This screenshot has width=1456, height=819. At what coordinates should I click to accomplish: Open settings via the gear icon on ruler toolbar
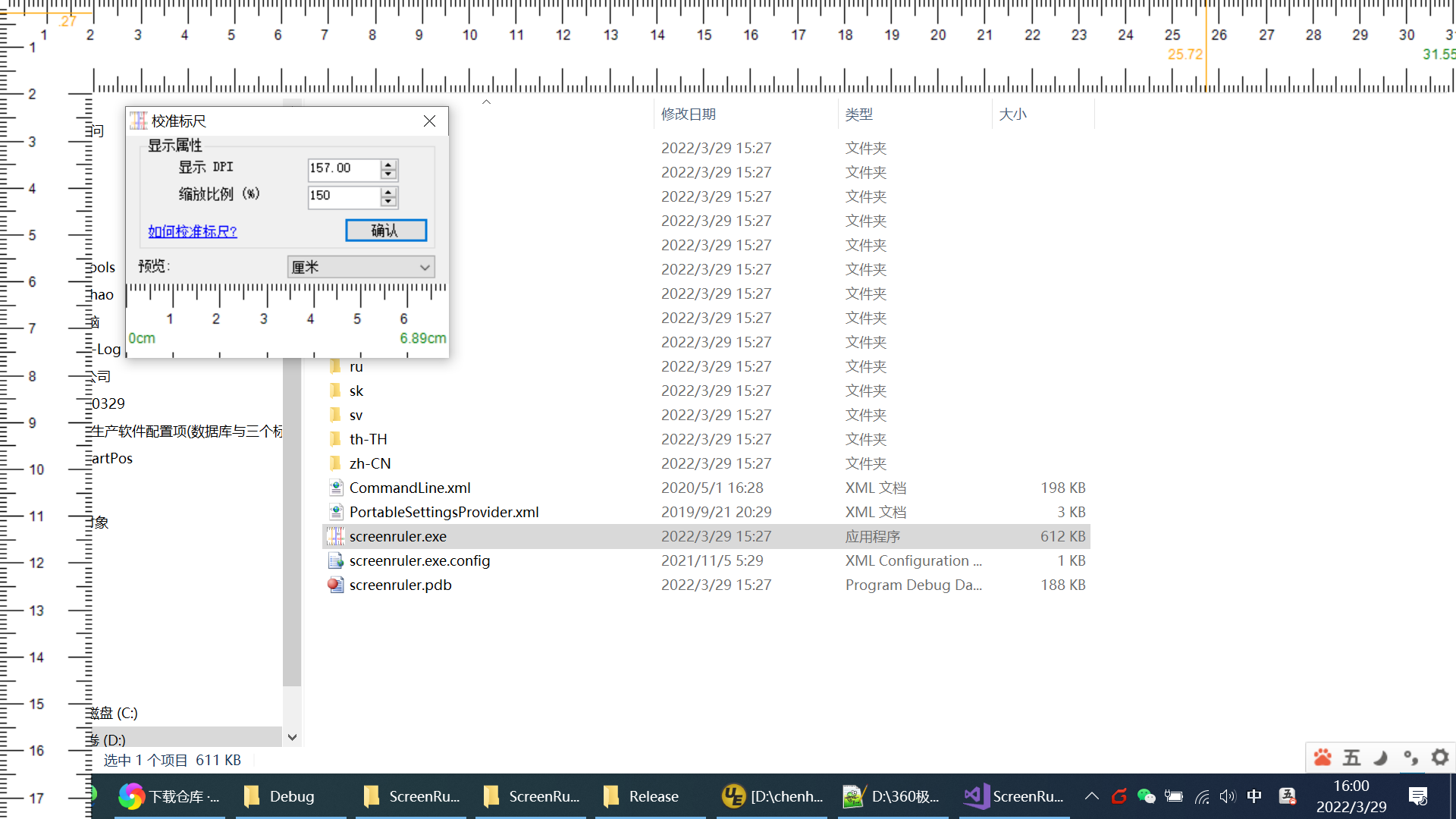pyautogui.click(x=1439, y=758)
